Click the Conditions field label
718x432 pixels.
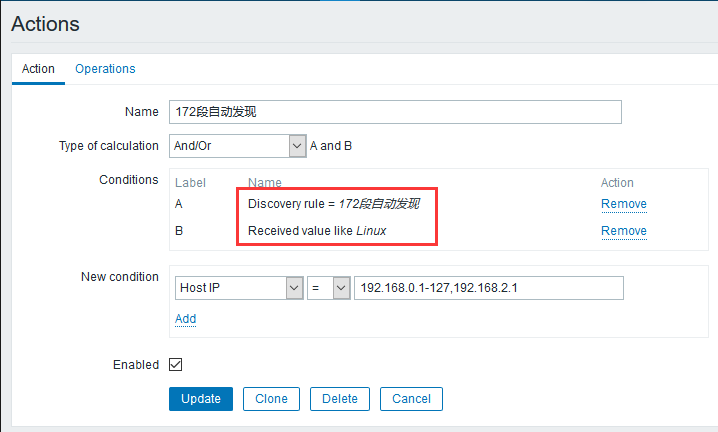click(x=129, y=180)
